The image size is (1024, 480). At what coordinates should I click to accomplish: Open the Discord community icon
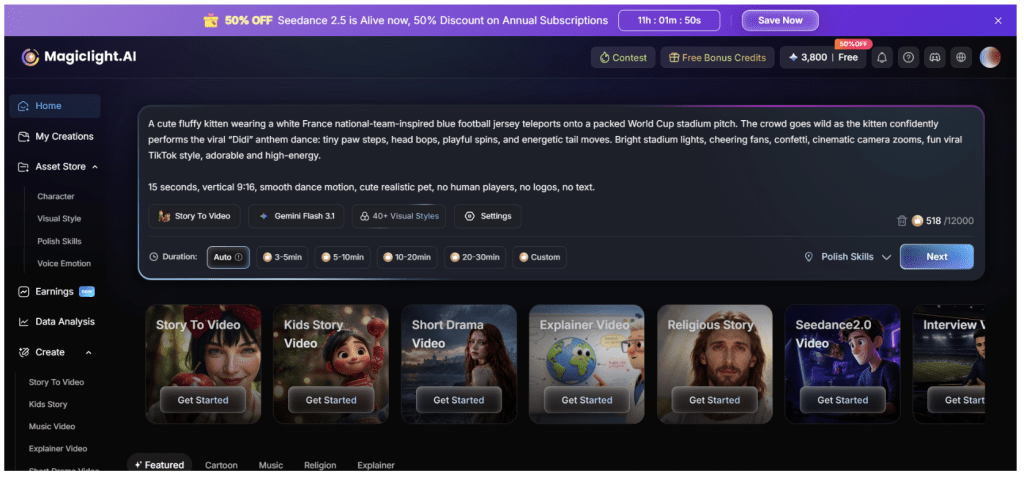click(x=935, y=57)
